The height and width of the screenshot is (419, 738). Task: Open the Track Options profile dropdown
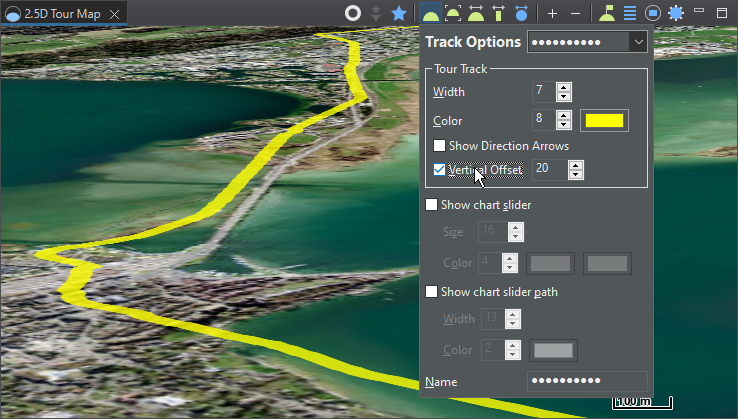(x=639, y=42)
